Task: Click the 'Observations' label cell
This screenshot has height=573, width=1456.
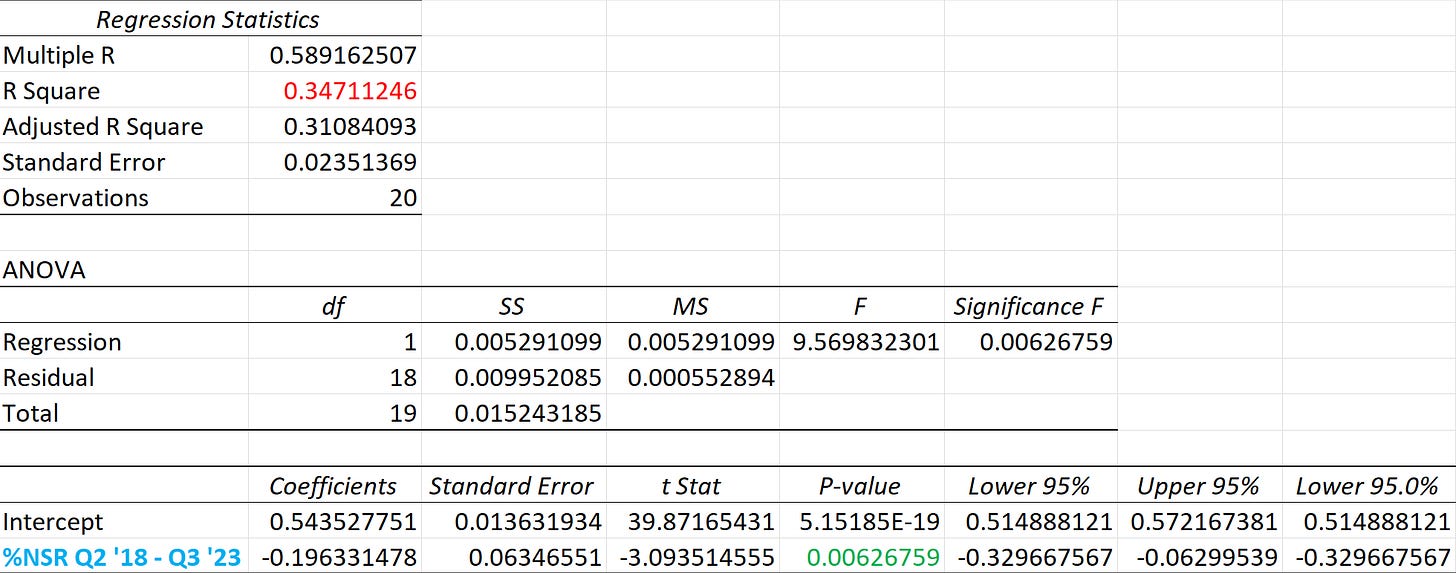Action: pos(76,198)
